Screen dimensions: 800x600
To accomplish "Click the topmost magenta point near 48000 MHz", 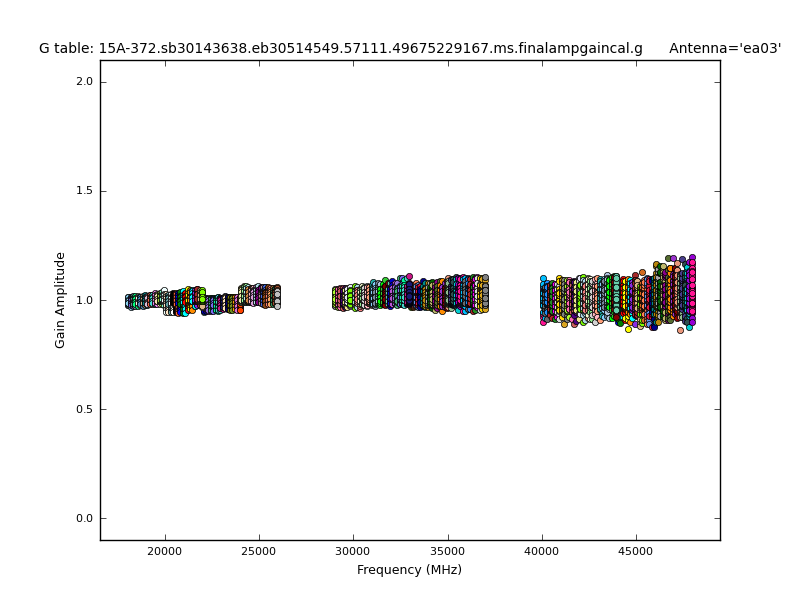I will pos(692,258).
